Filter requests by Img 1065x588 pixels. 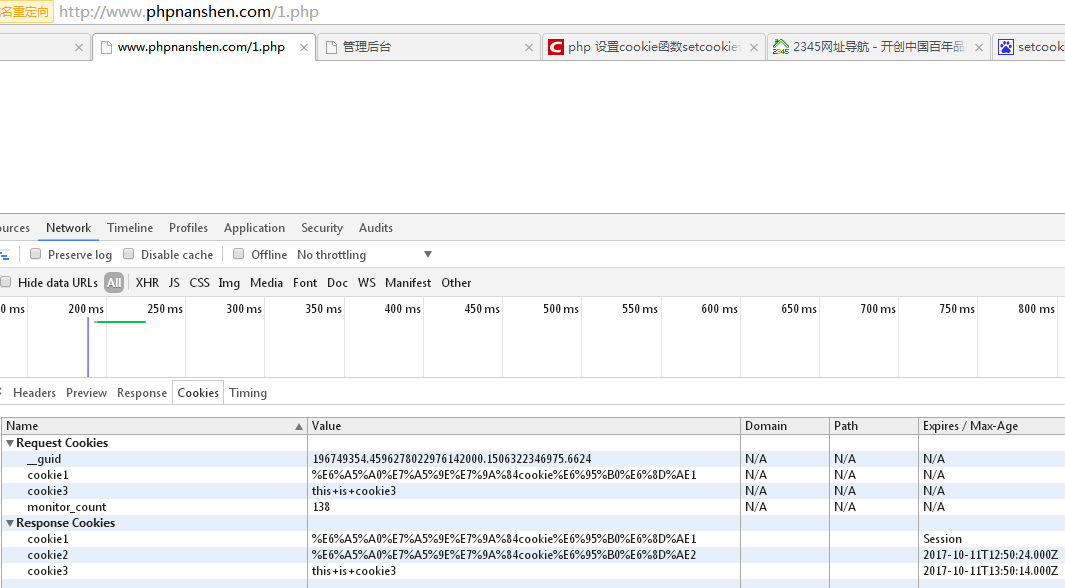point(229,282)
